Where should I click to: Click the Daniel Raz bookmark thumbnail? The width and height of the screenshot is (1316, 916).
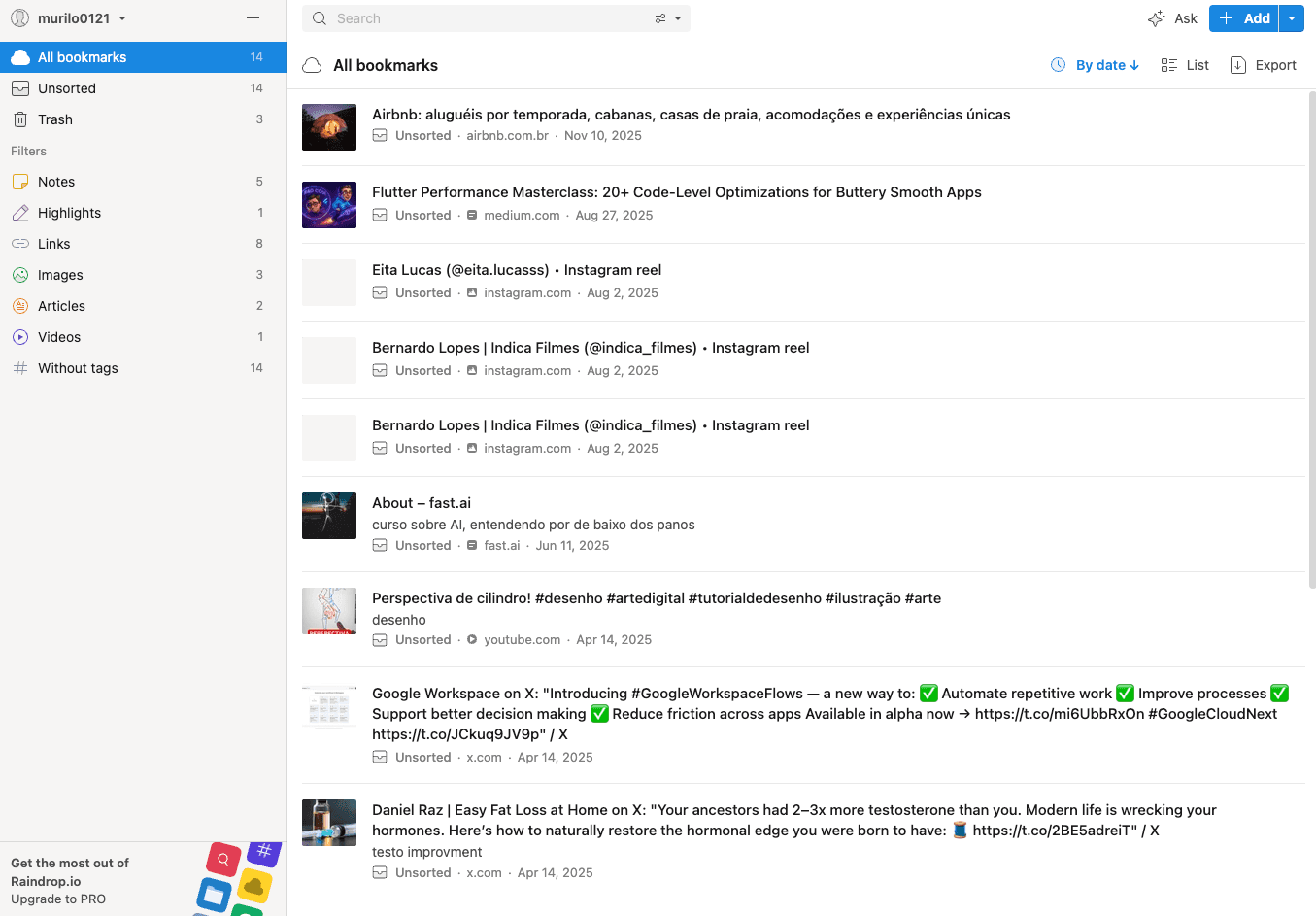pyautogui.click(x=329, y=823)
